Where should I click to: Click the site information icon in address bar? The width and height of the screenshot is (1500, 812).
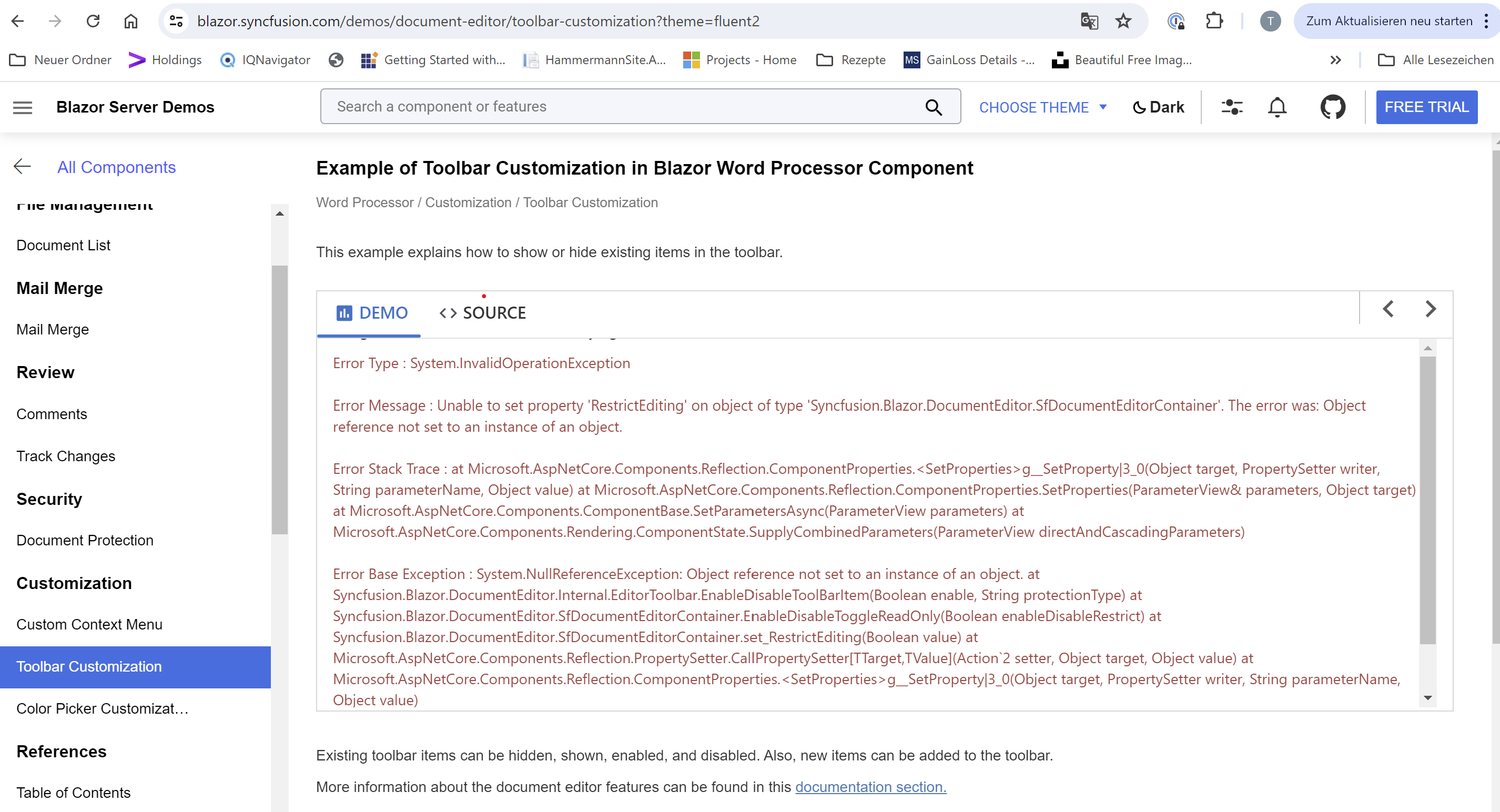pyautogui.click(x=176, y=22)
